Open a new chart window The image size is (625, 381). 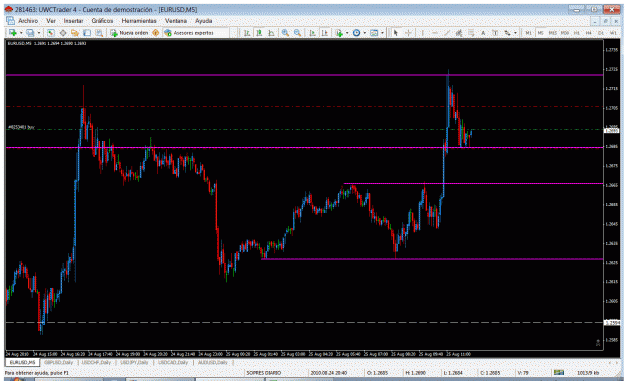(13, 33)
